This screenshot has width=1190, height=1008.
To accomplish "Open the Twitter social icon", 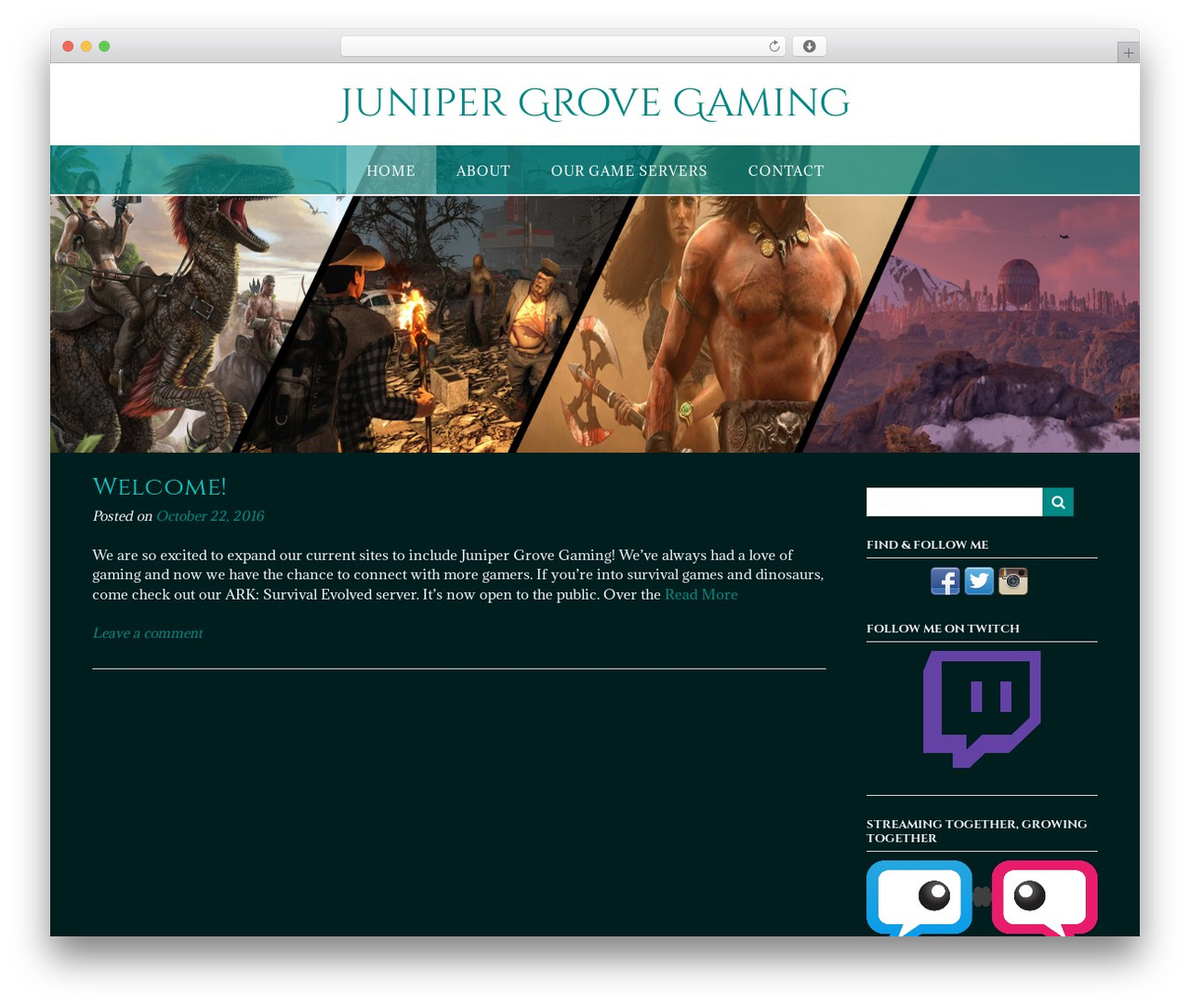I will [979, 581].
